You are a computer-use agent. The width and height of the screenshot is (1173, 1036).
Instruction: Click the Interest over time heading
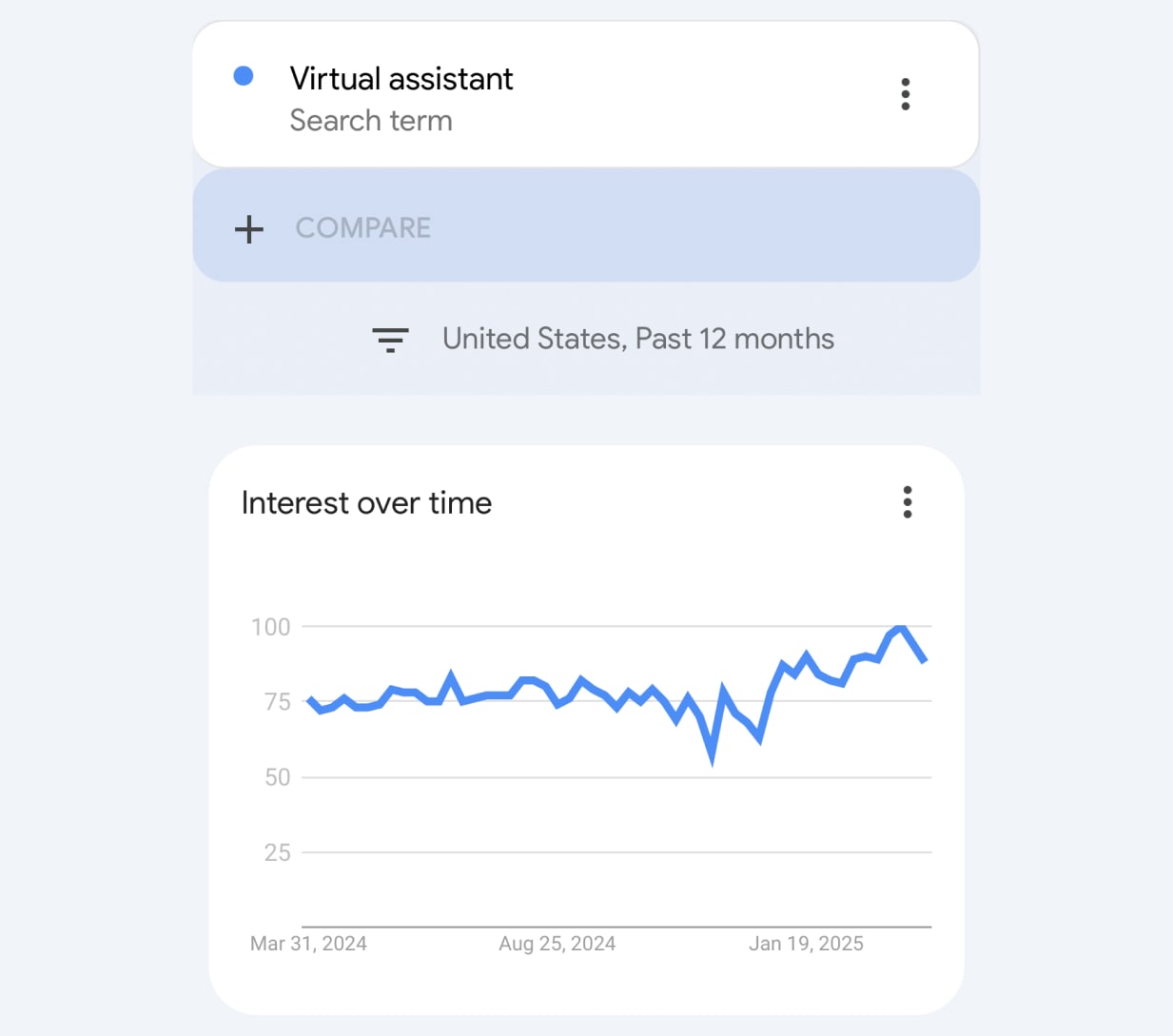(366, 502)
